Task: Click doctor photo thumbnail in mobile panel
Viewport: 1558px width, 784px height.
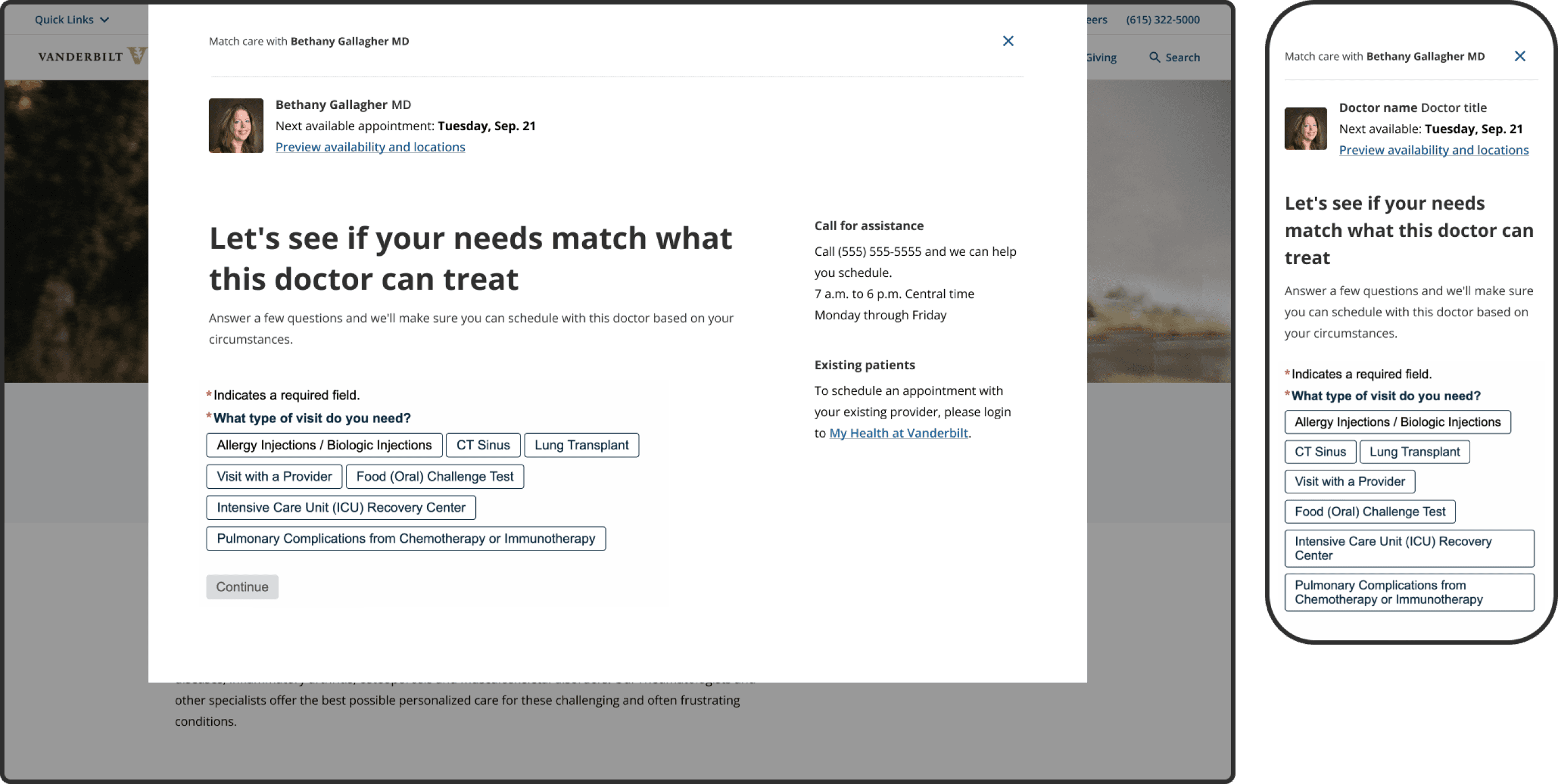Action: point(1305,128)
